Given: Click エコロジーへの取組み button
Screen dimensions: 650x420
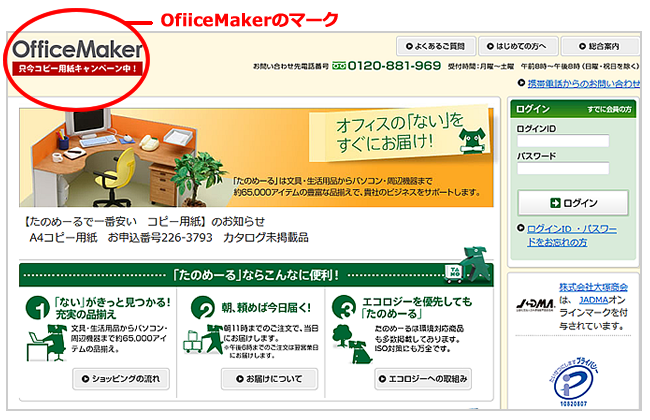Looking at the screenshot, I should [423, 379].
